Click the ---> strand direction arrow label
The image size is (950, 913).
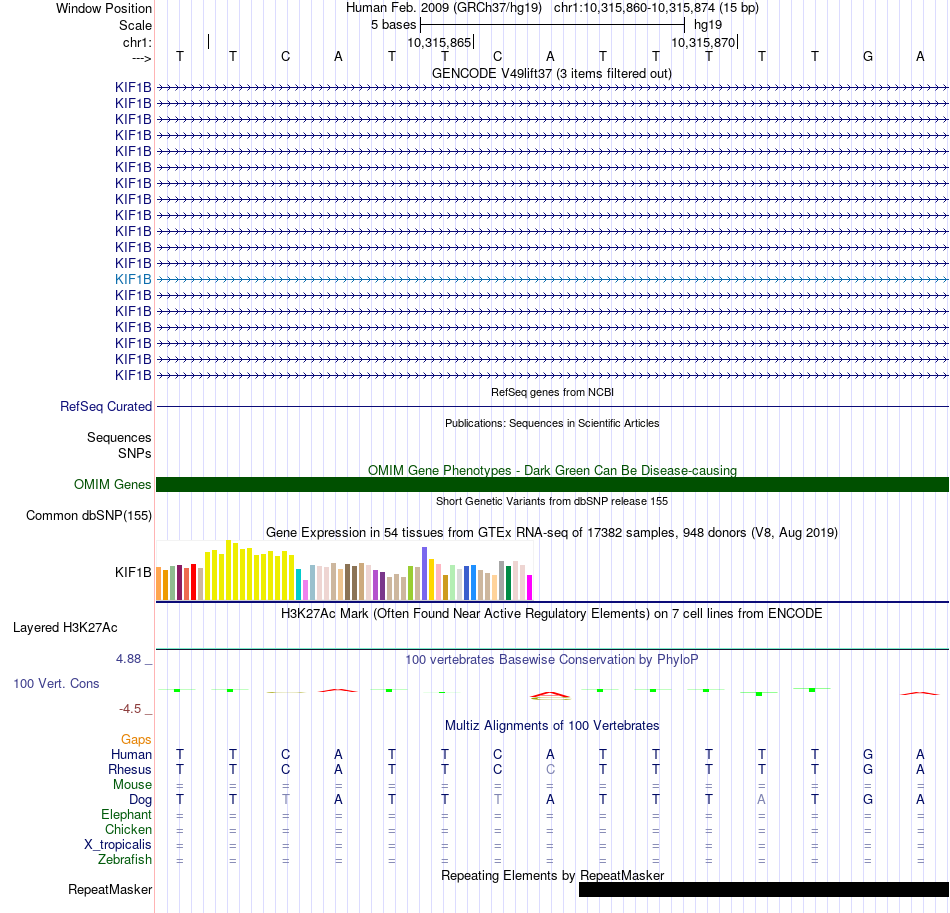tap(141, 58)
